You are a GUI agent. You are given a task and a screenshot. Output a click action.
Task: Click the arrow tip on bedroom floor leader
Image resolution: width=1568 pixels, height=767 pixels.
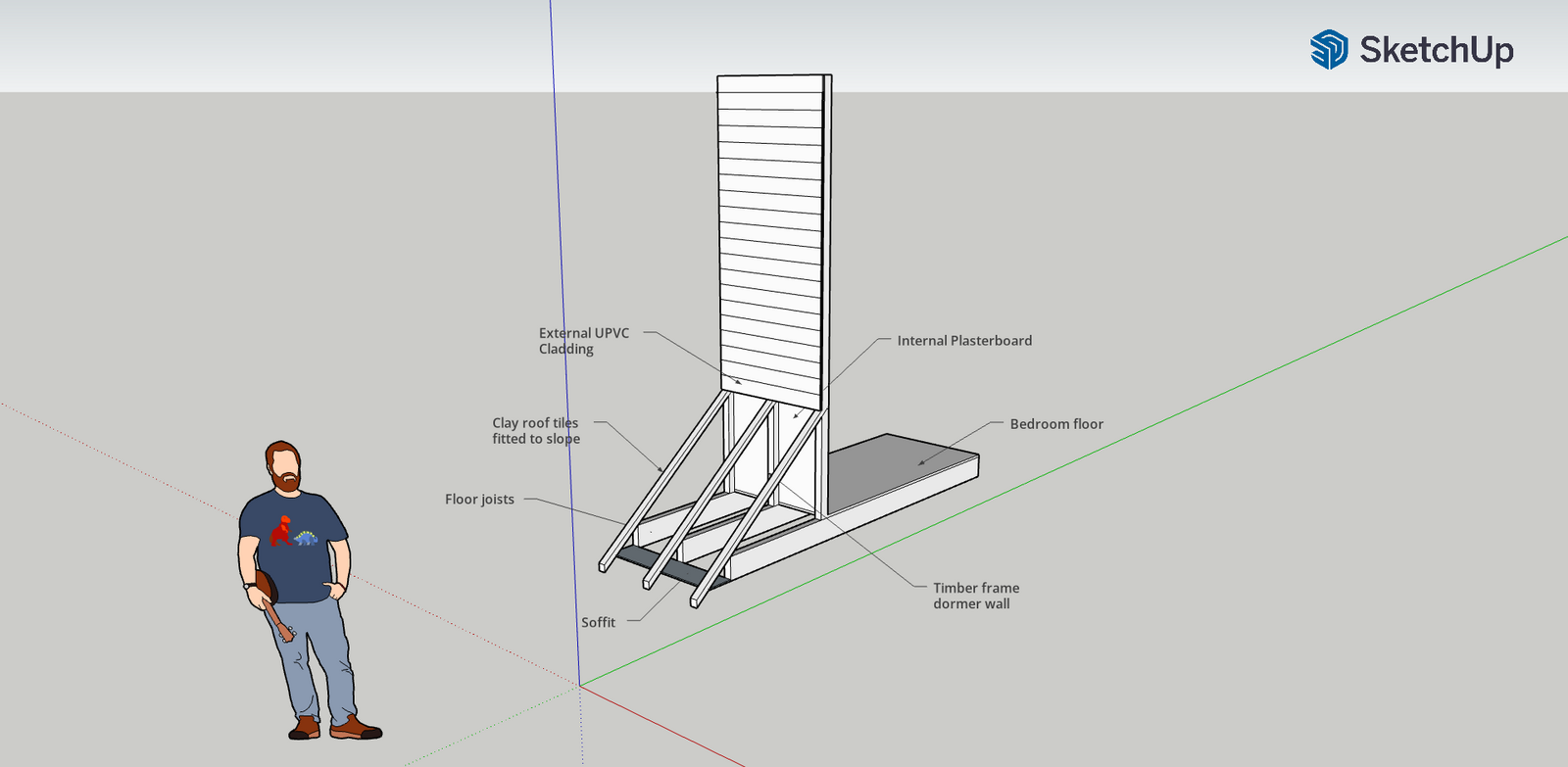[920, 463]
